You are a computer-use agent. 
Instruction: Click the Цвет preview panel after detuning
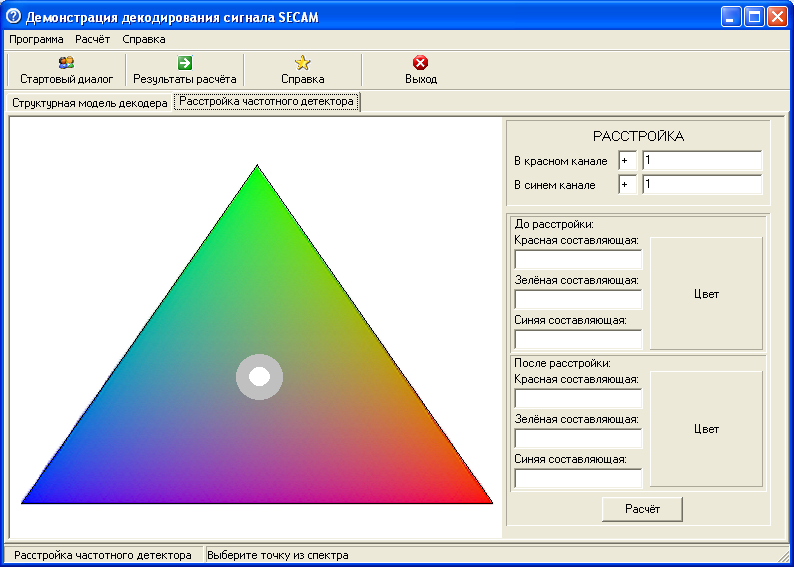[x=706, y=429]
